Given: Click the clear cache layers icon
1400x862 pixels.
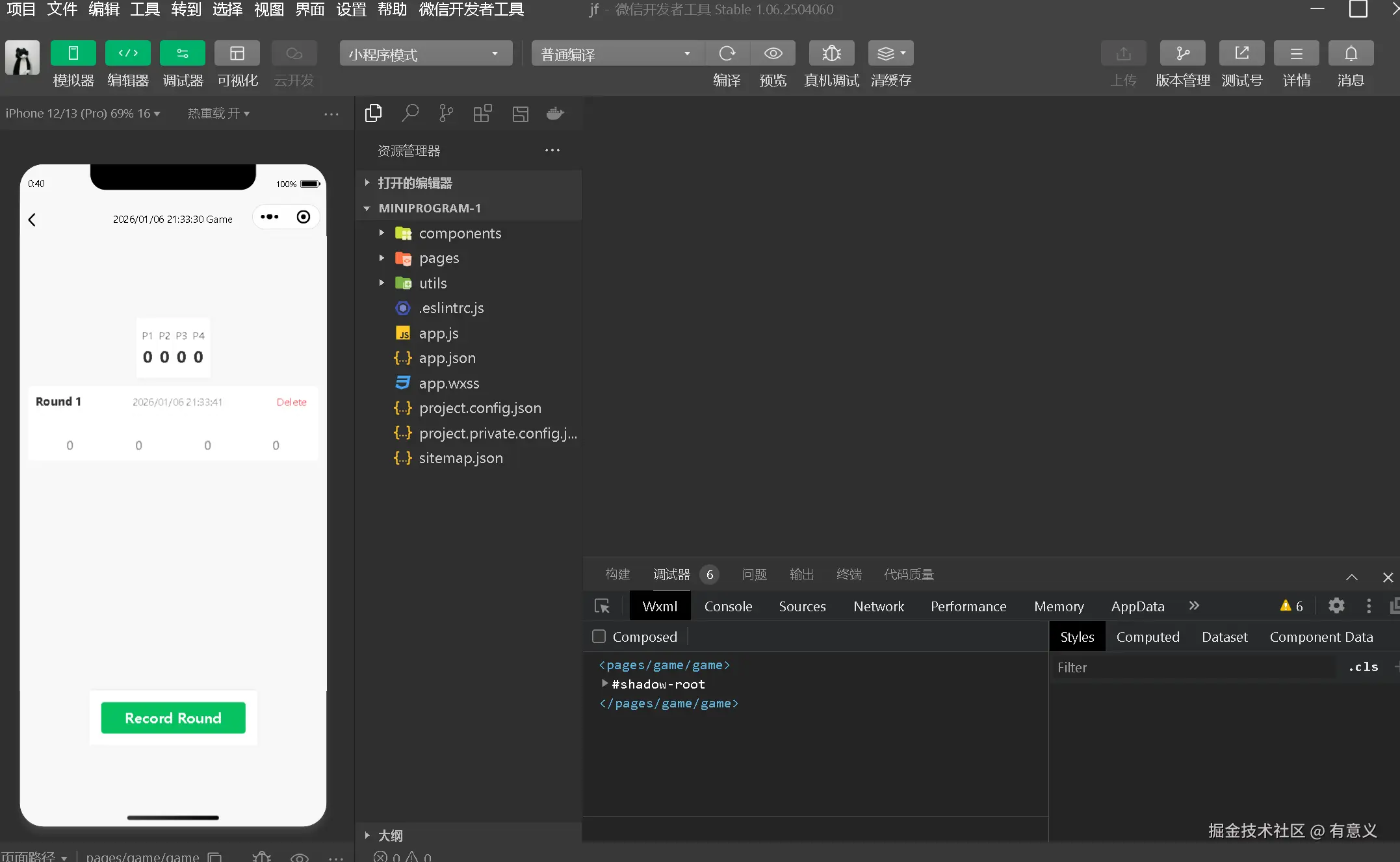Looking at the screenshot, I should (886, 53).
